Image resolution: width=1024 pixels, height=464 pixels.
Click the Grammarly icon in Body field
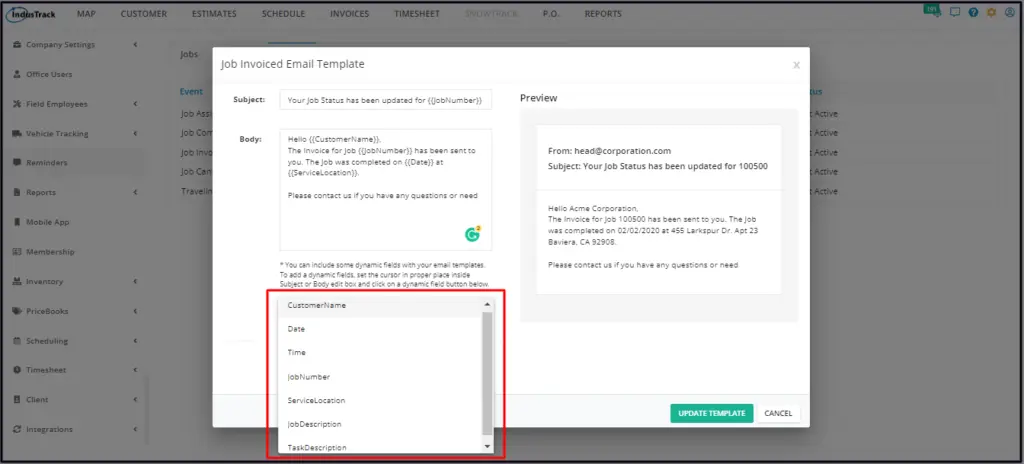pos(473,234)
